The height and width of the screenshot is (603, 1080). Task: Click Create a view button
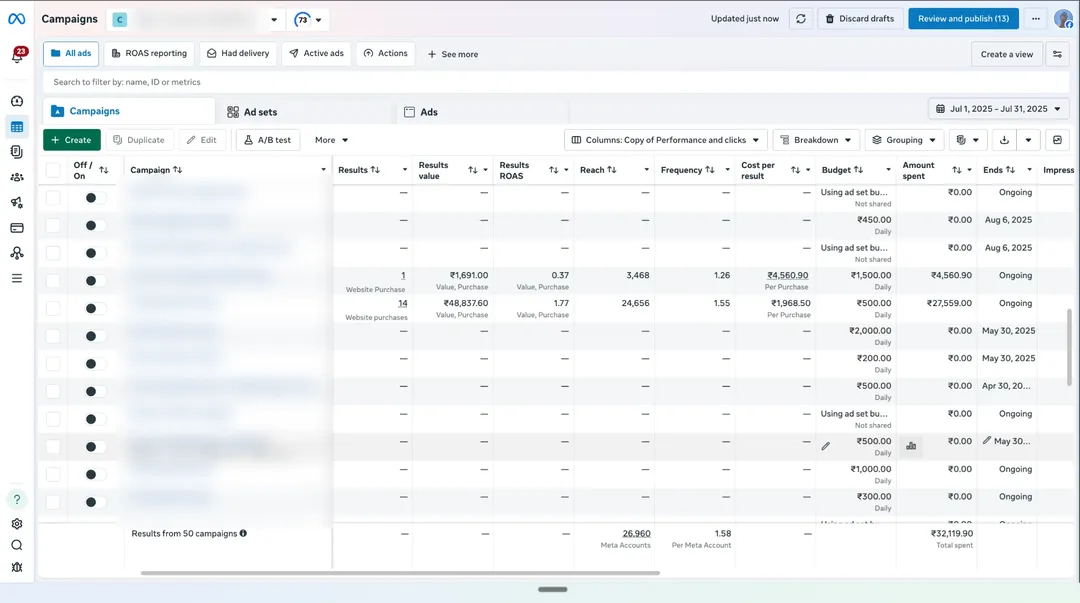(1006, 54)
